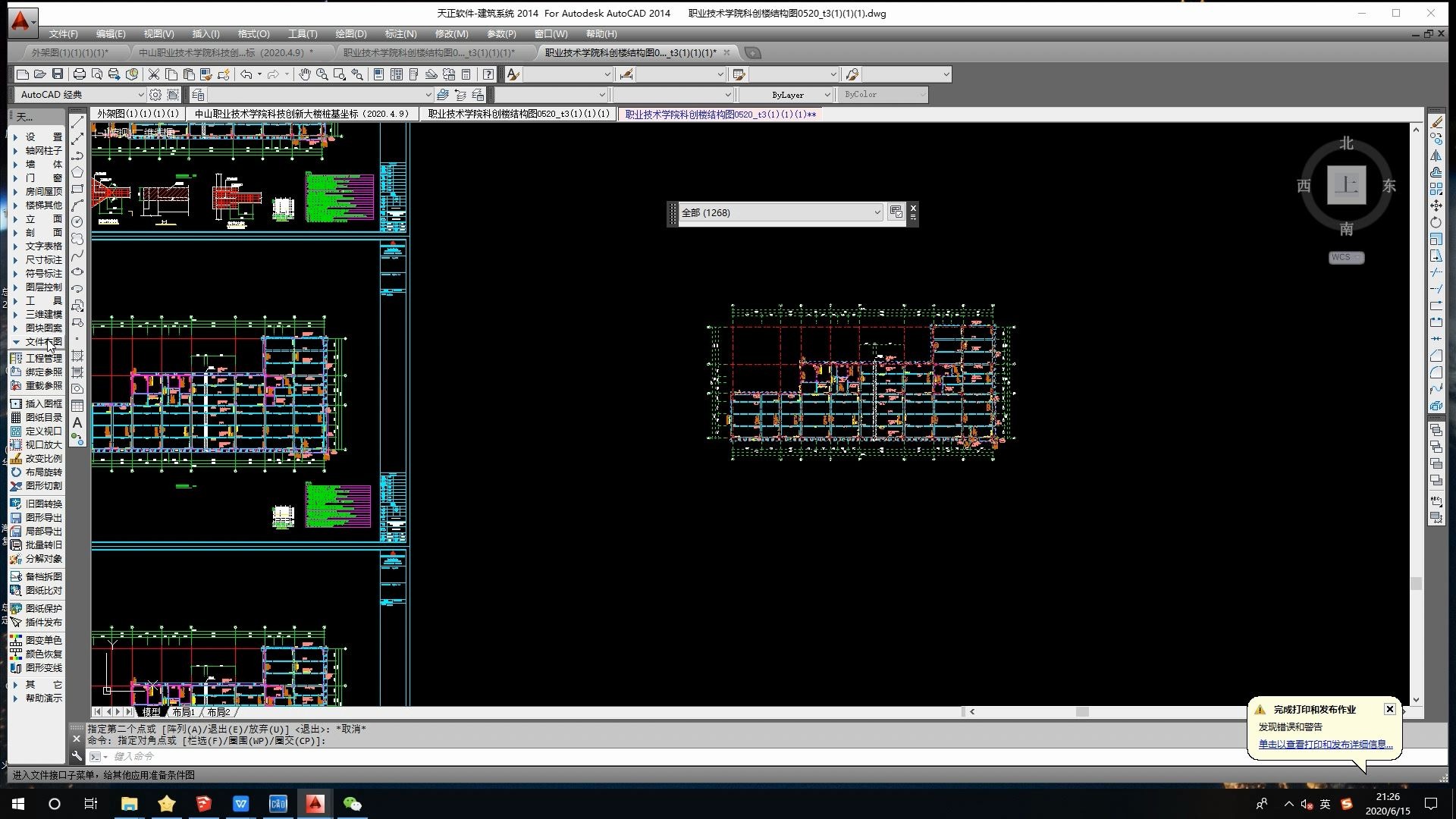The height and width of the screenshot is (819, 1456).
Task: Open the 绘图(D) menu
Action: coord(350,34)
